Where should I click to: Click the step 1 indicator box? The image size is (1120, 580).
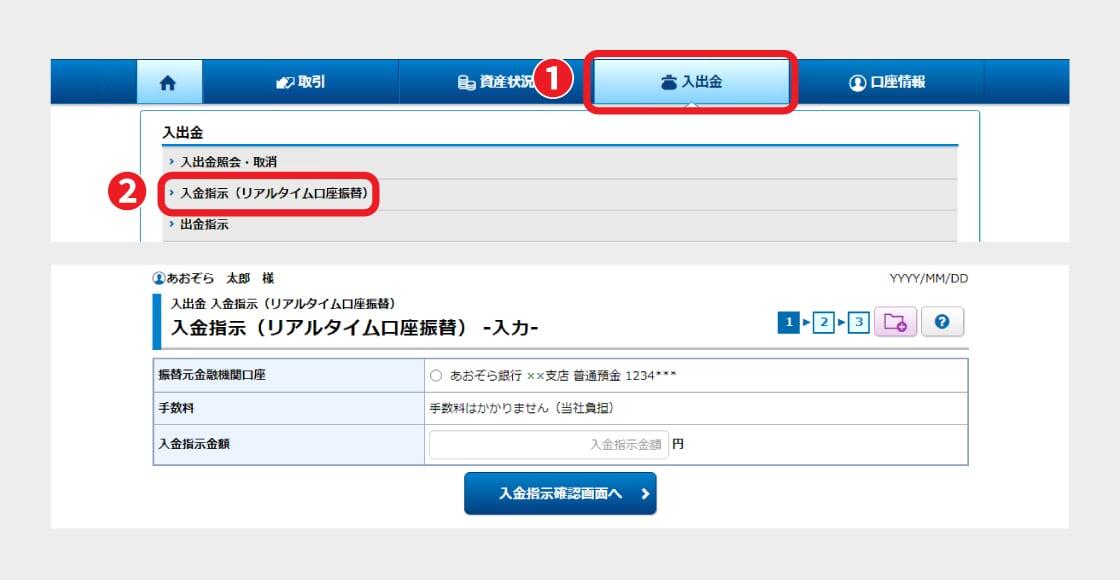789,322
